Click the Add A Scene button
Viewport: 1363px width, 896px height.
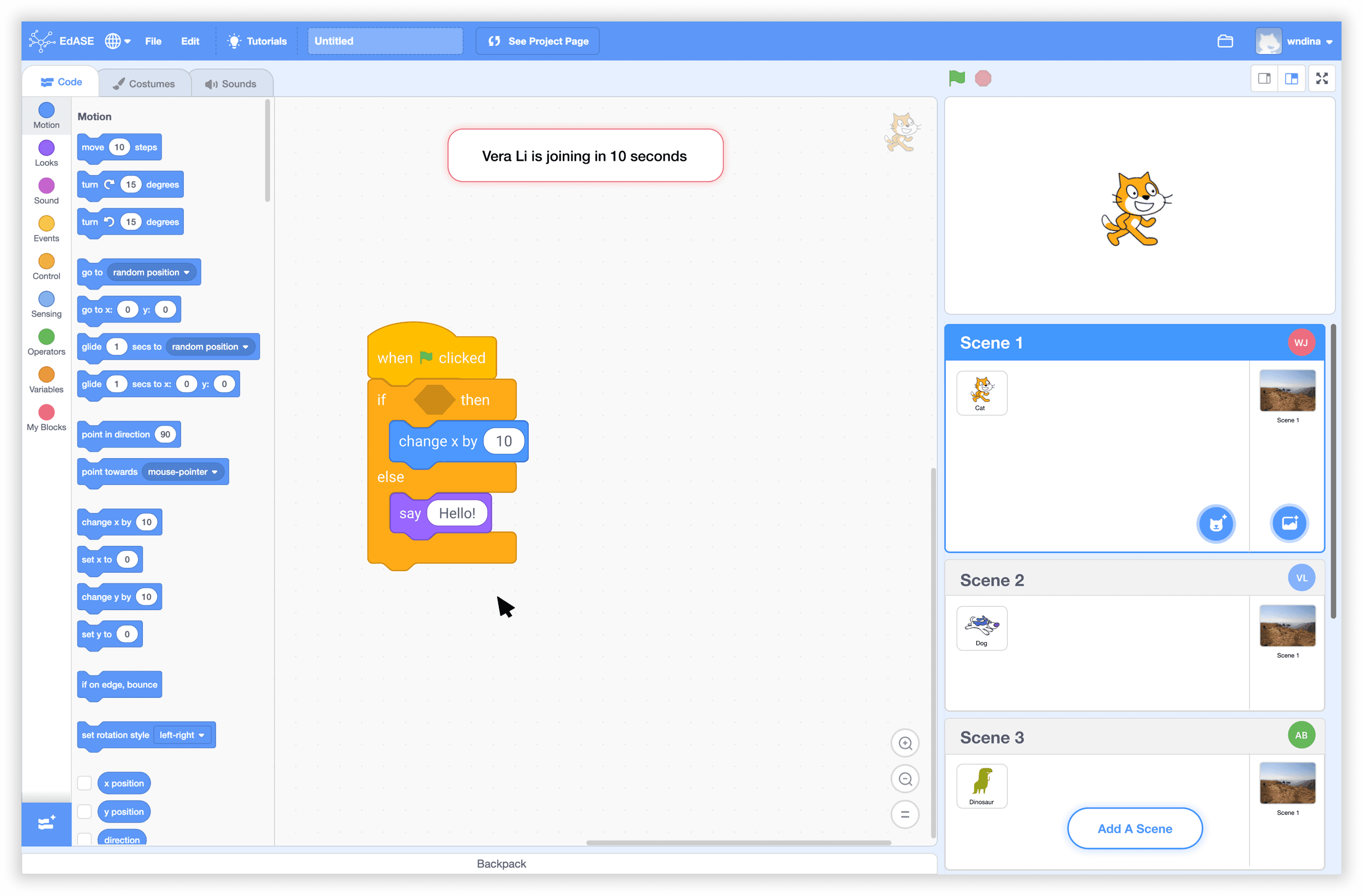[x=1134, y=828]
